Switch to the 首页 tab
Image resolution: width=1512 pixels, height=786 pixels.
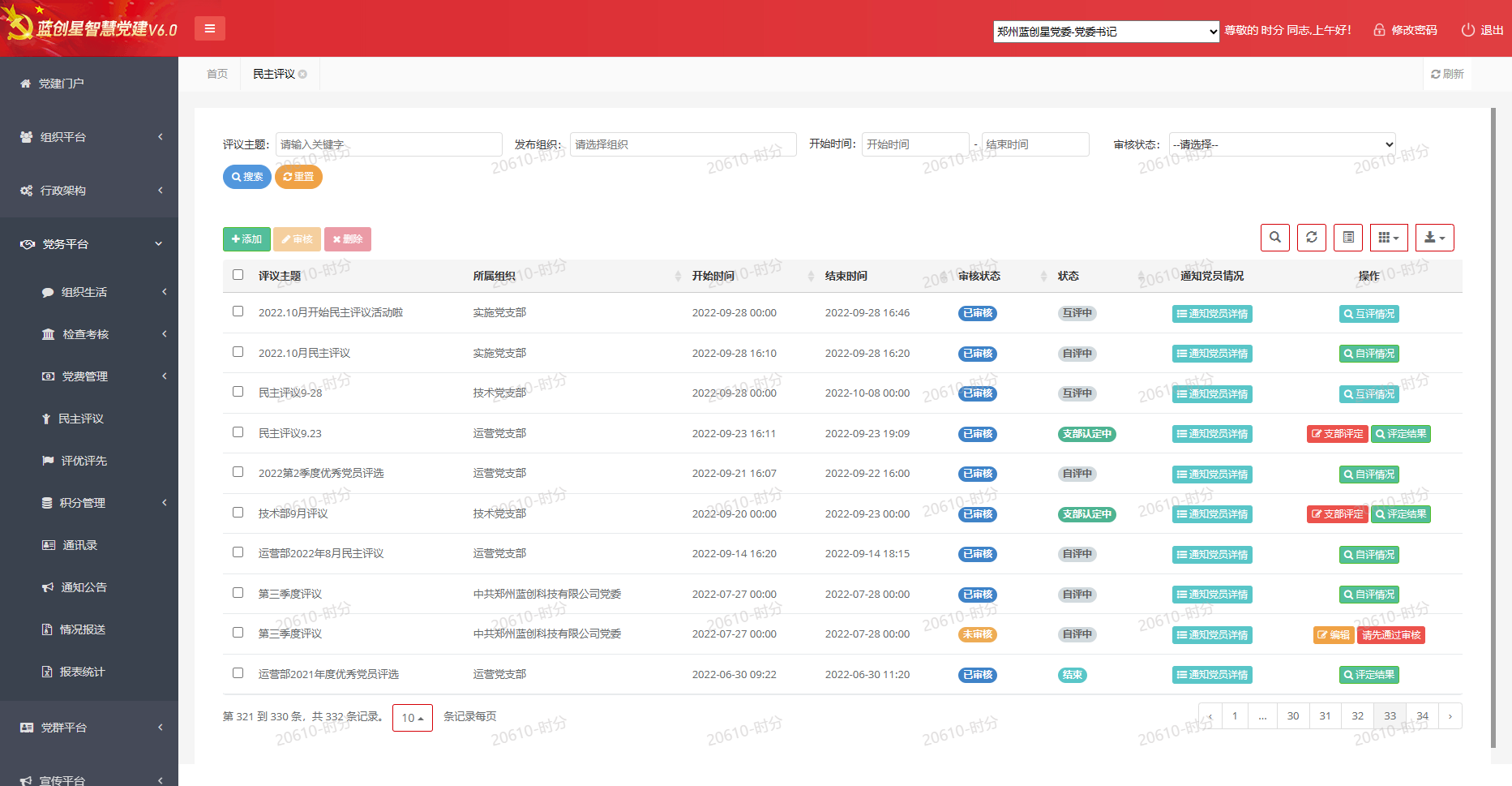[217, 74]
